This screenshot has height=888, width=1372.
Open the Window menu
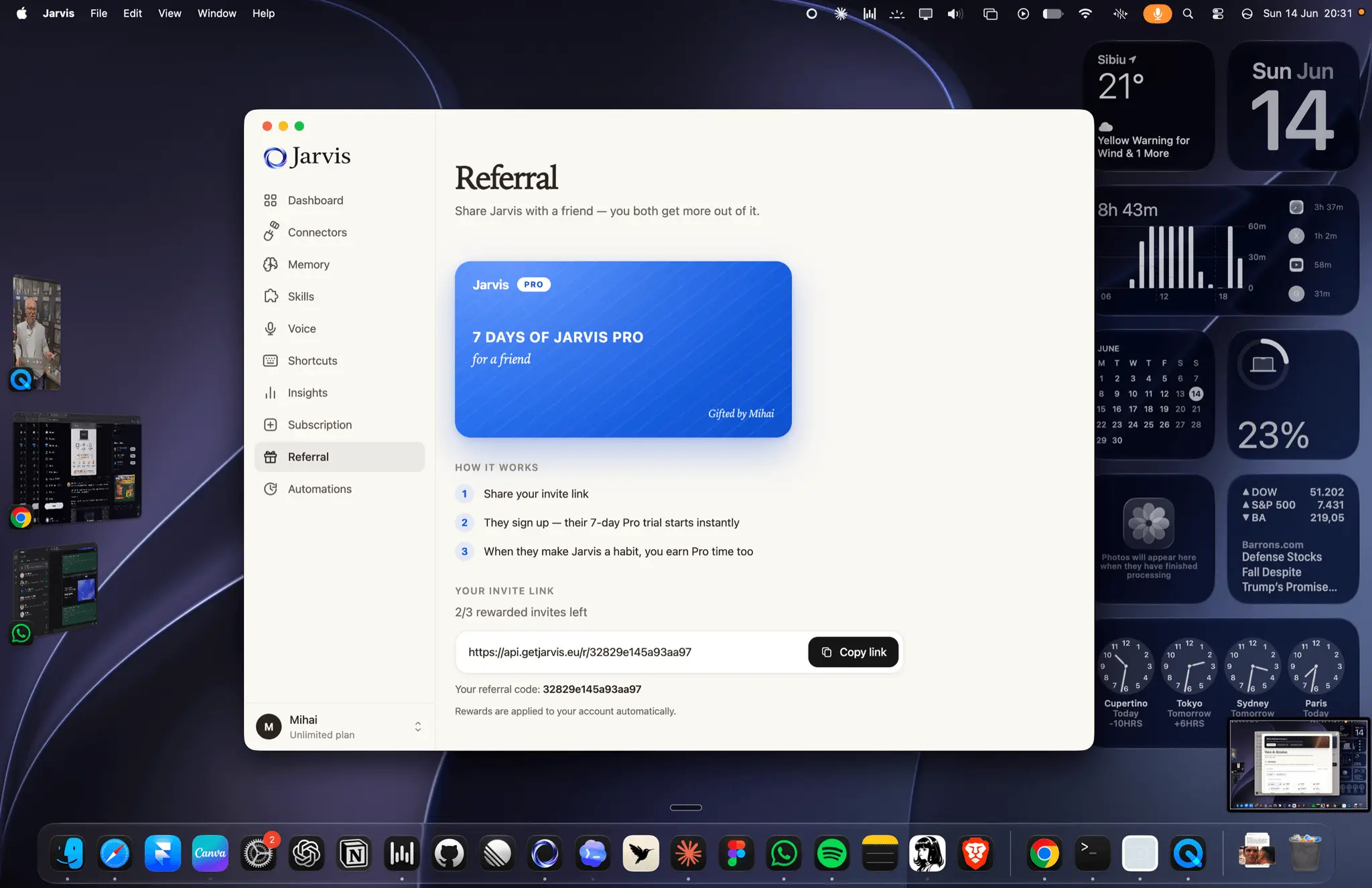216,13
